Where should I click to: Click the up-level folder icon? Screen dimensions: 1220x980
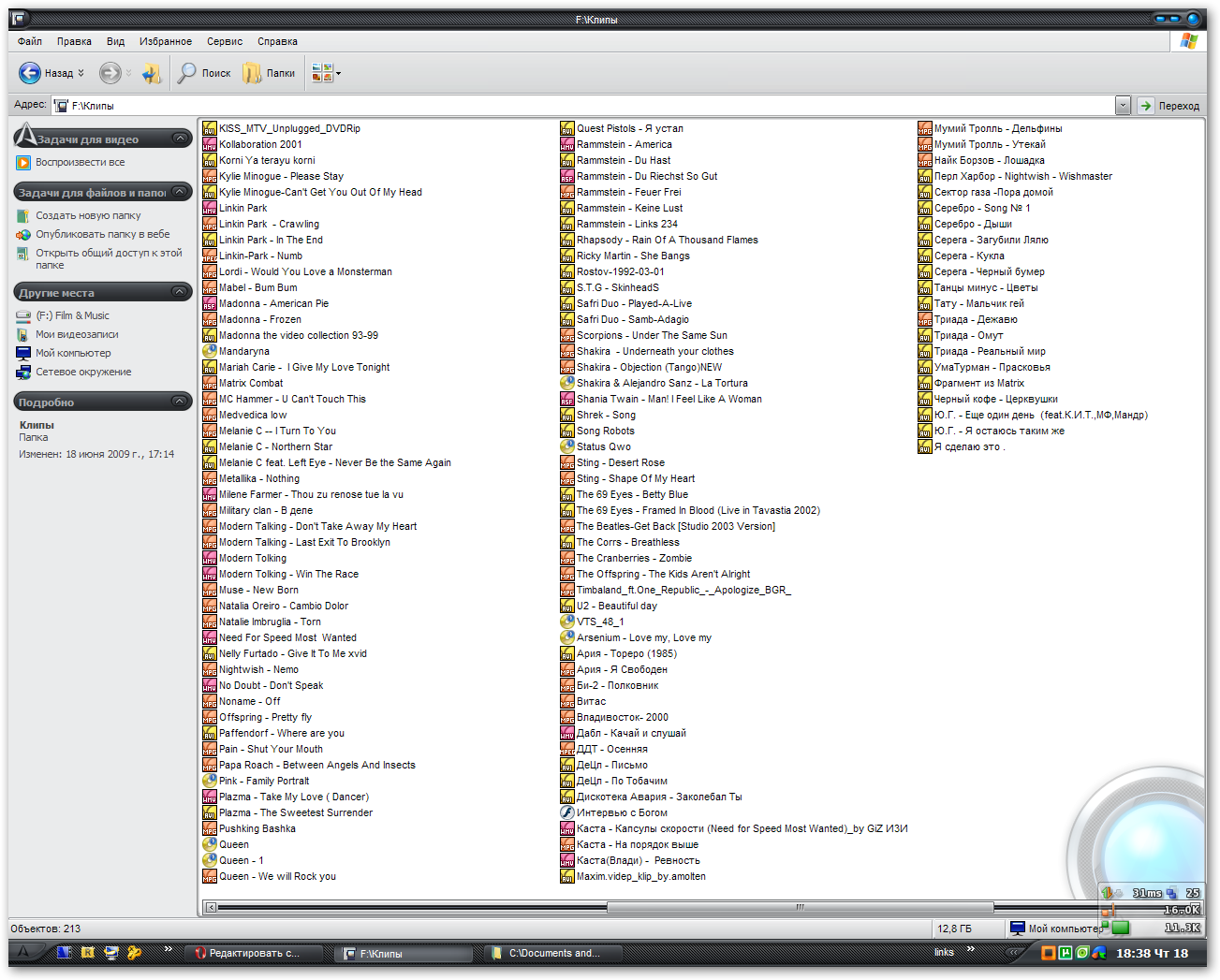(151, 72)
